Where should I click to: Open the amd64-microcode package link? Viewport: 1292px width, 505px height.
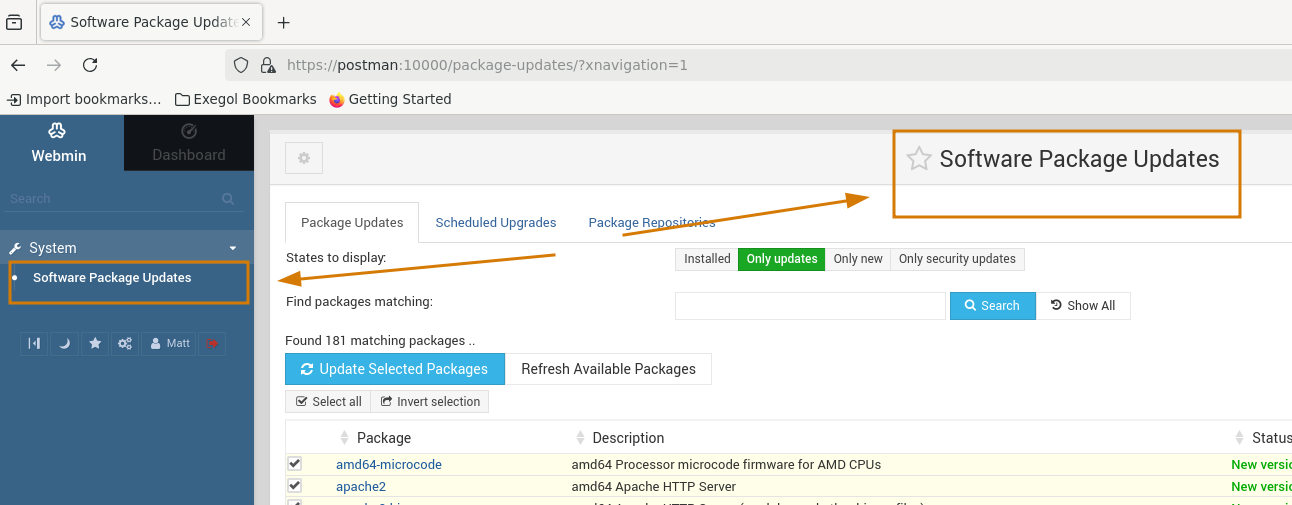click(x=388, y=464)
